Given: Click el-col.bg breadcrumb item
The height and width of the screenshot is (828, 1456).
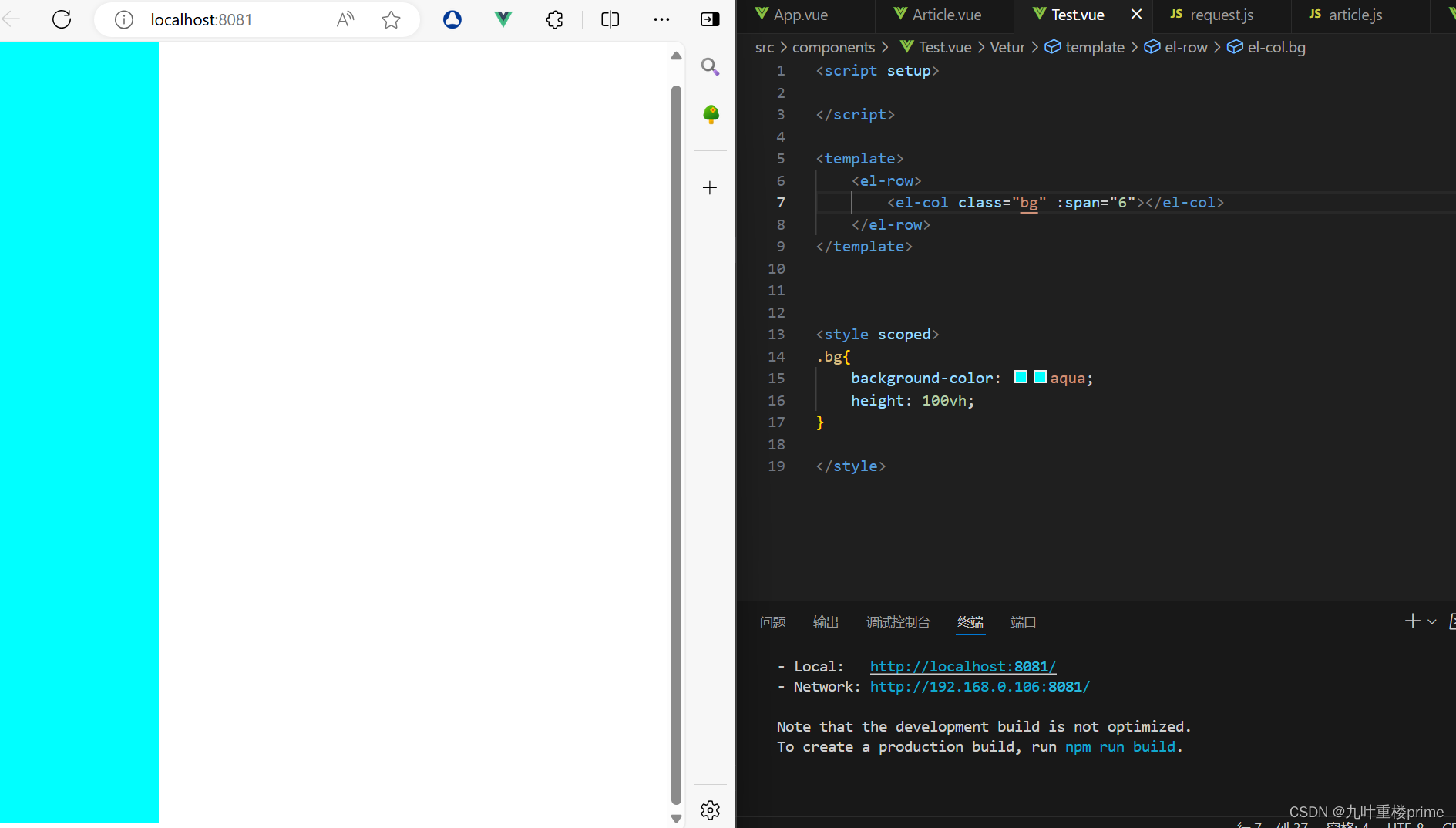Looking at the screenshot, I should point(1266,48).
